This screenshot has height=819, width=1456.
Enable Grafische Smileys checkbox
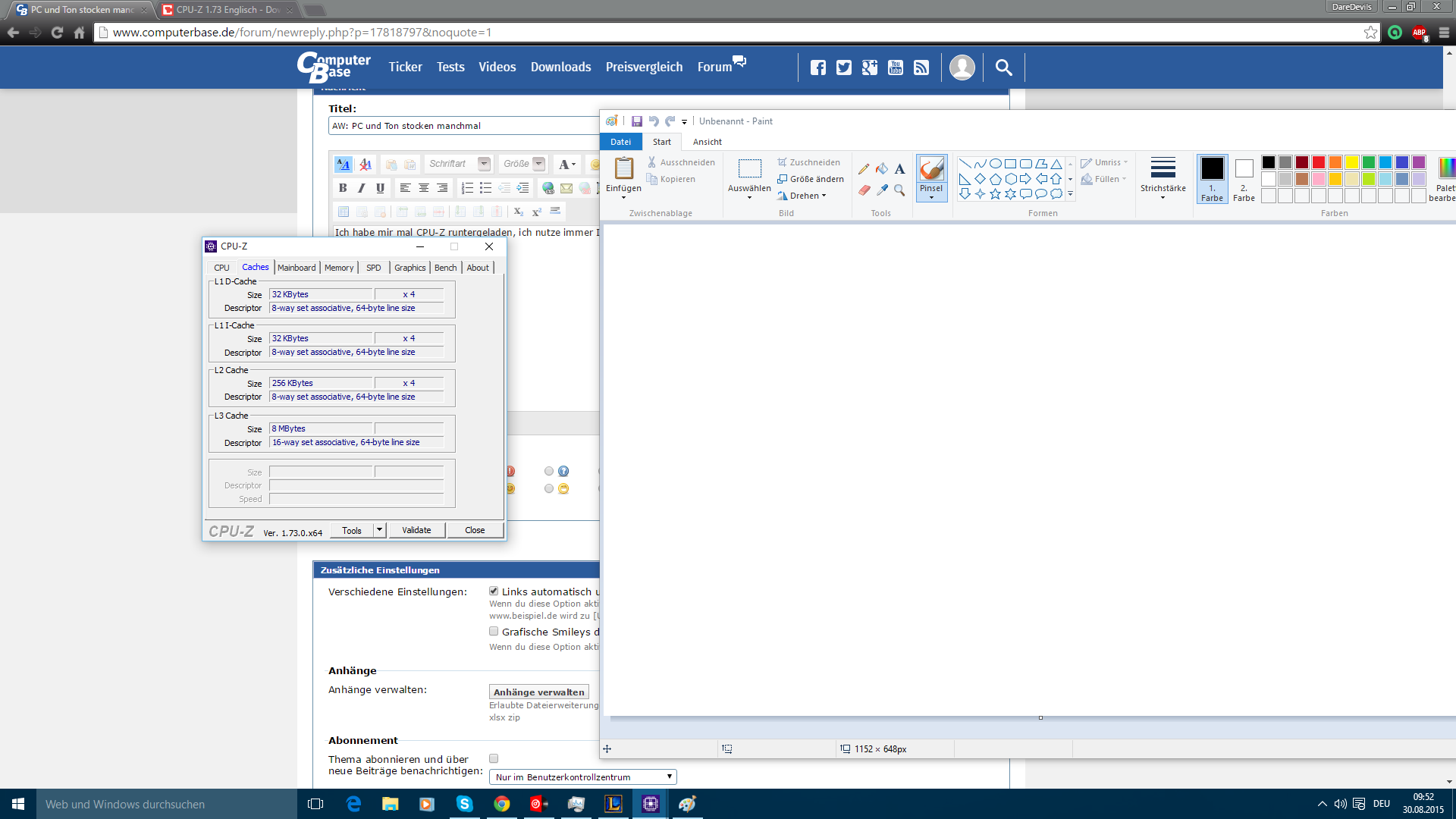pyautogui.click(x=494, y=631)
